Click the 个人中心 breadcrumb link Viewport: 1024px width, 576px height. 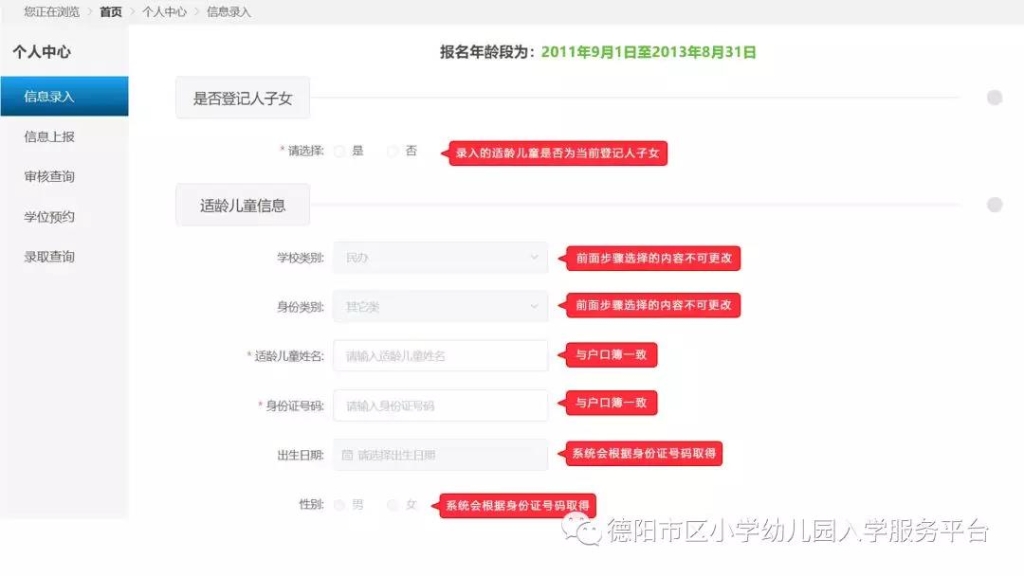coord(164,12)
